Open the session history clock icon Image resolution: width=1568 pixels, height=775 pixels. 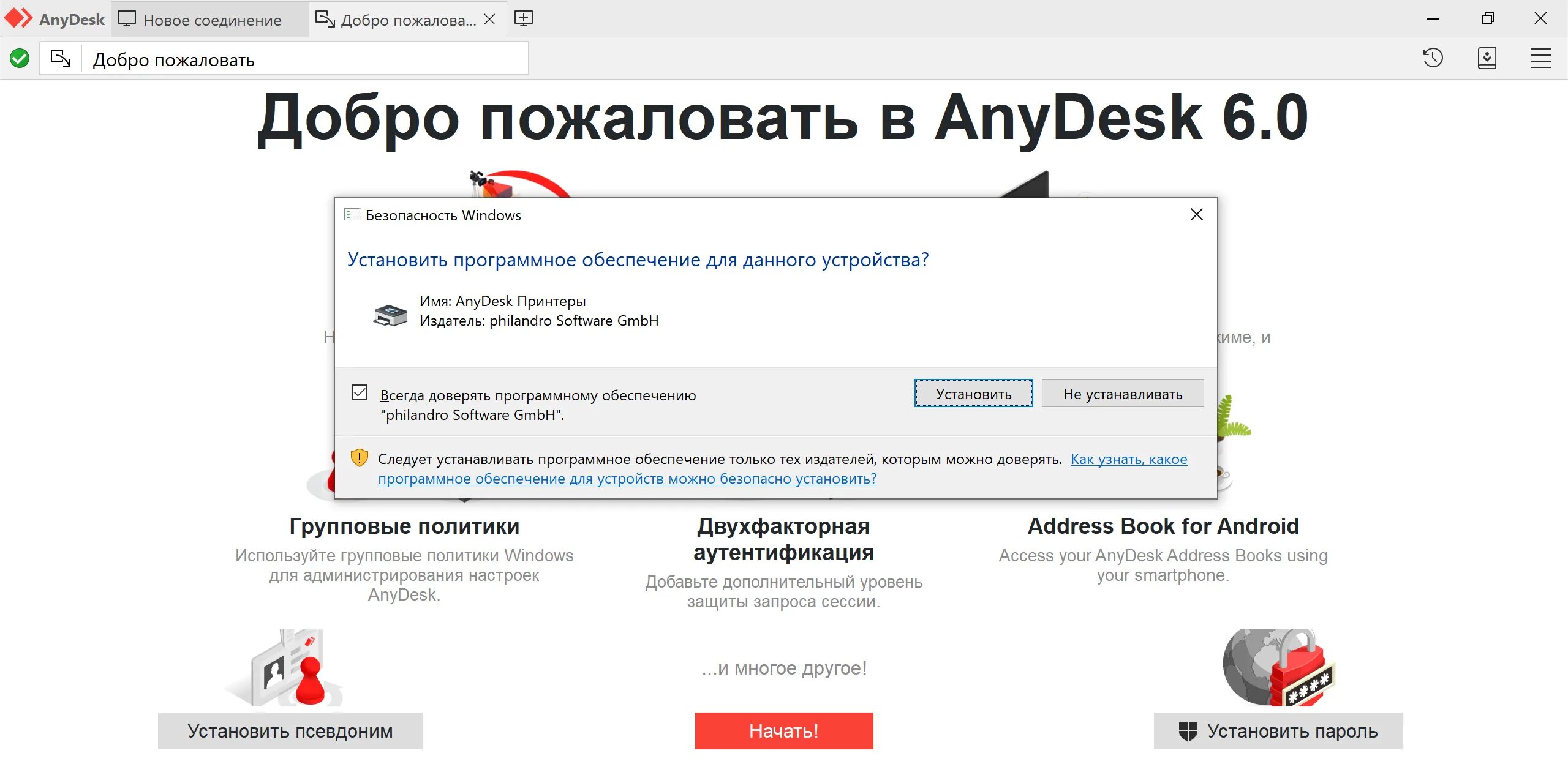(1433, 58)
